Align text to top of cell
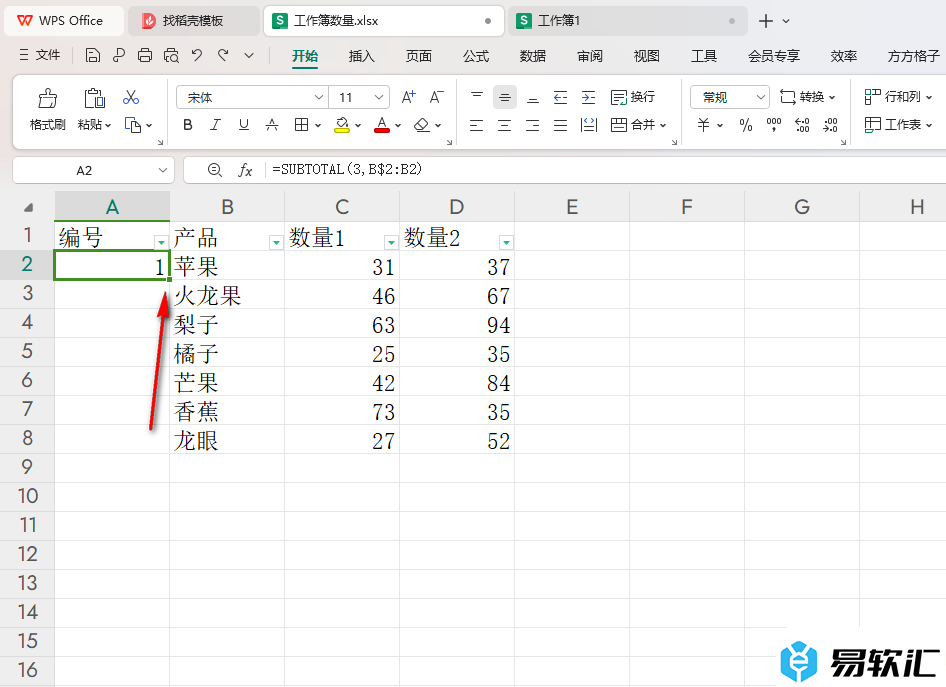 [x=477, y=97]
